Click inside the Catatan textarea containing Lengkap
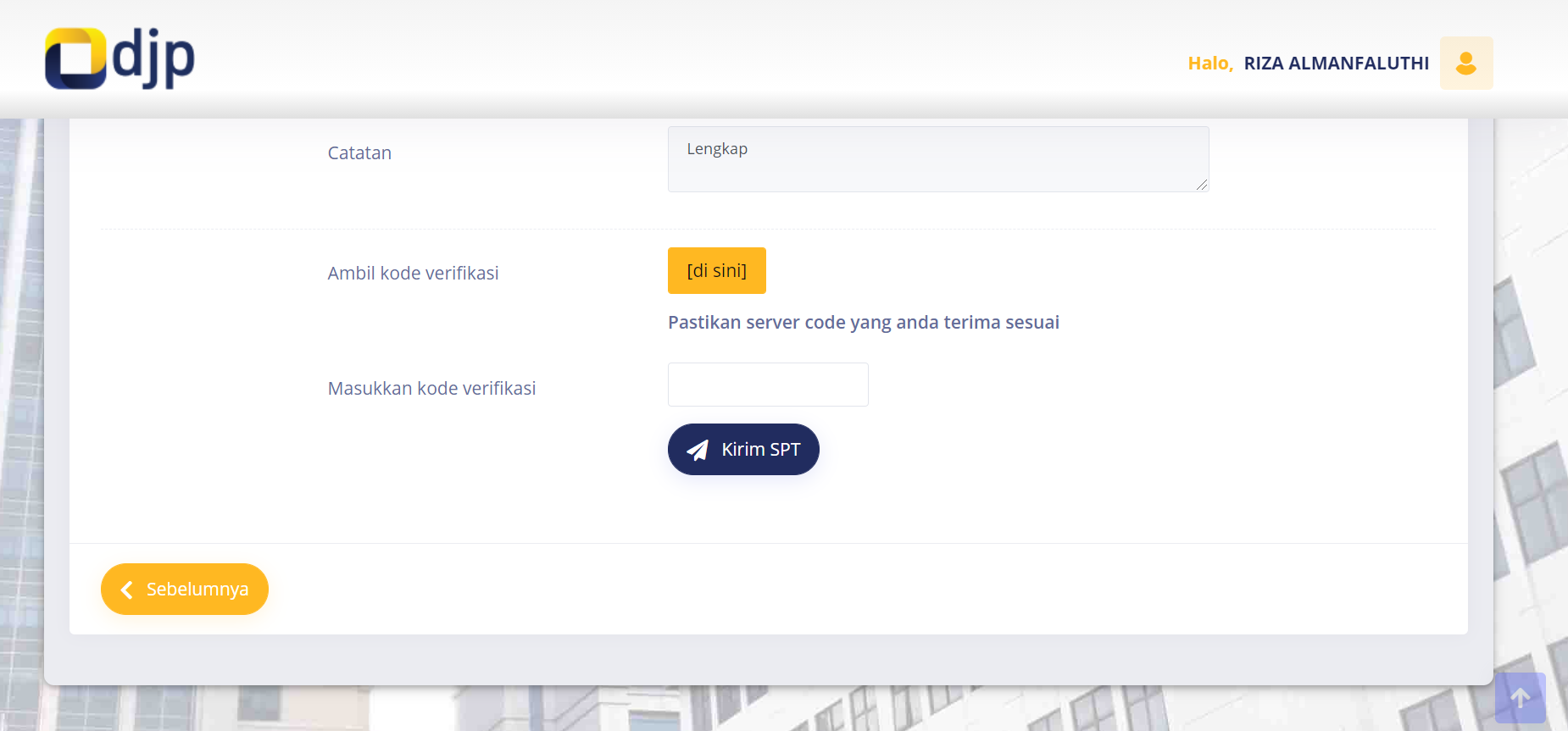 [937, 165]
